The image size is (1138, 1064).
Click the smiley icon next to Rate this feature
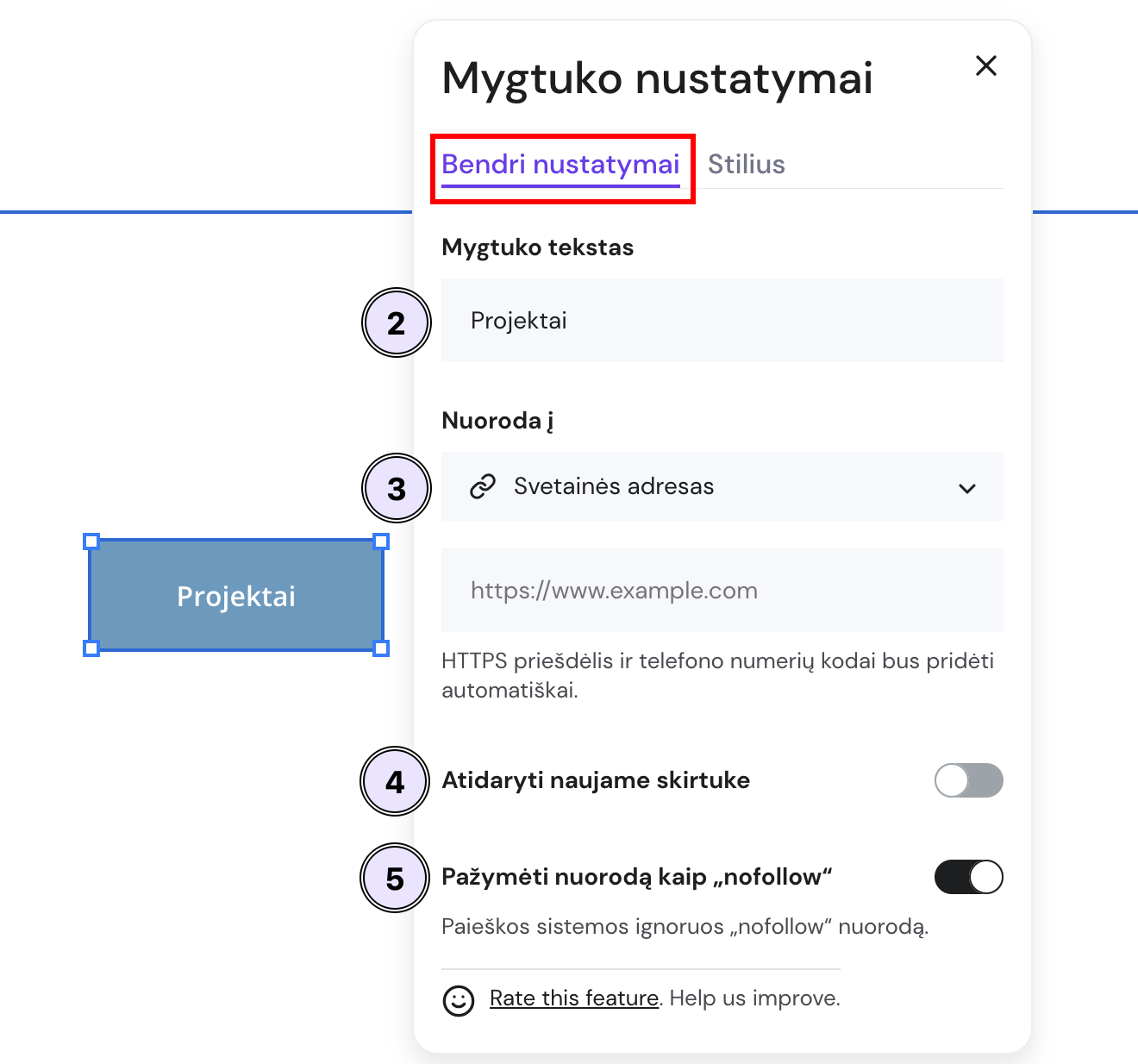click(x=458, y=1000)
